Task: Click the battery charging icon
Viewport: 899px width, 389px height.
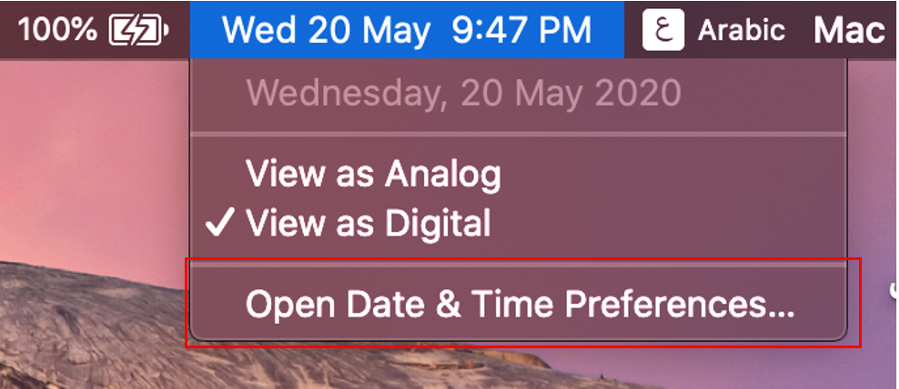Action: coord(139,30)
